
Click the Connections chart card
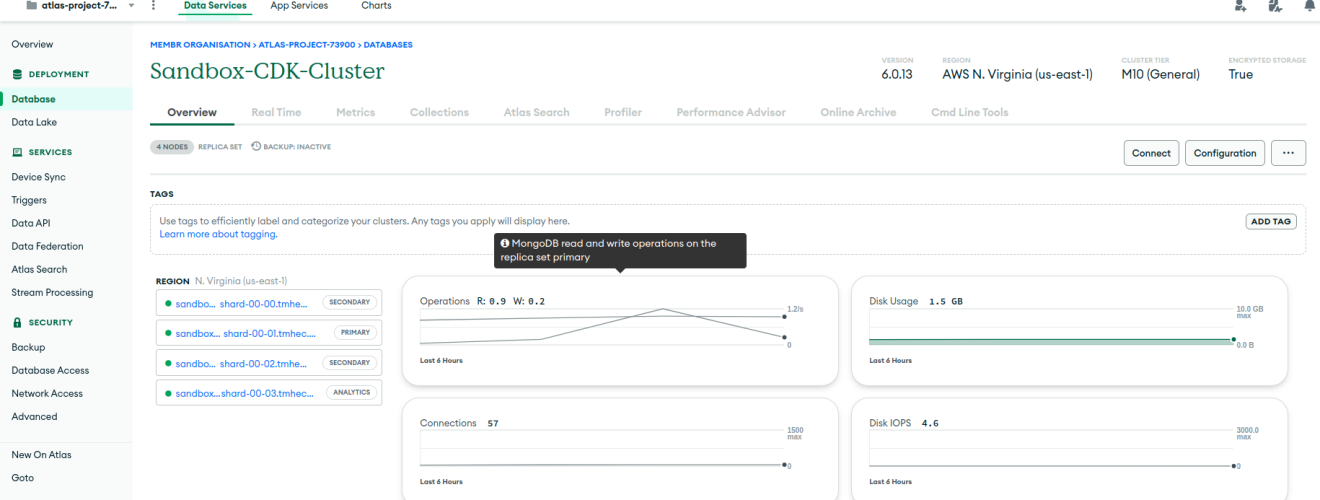pyautogui.click(x=620, y=449)
